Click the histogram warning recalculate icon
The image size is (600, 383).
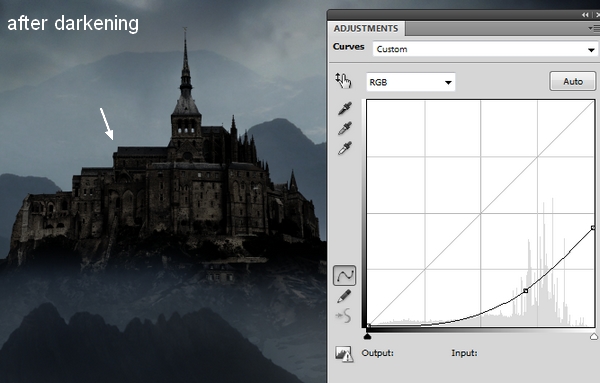344,354
